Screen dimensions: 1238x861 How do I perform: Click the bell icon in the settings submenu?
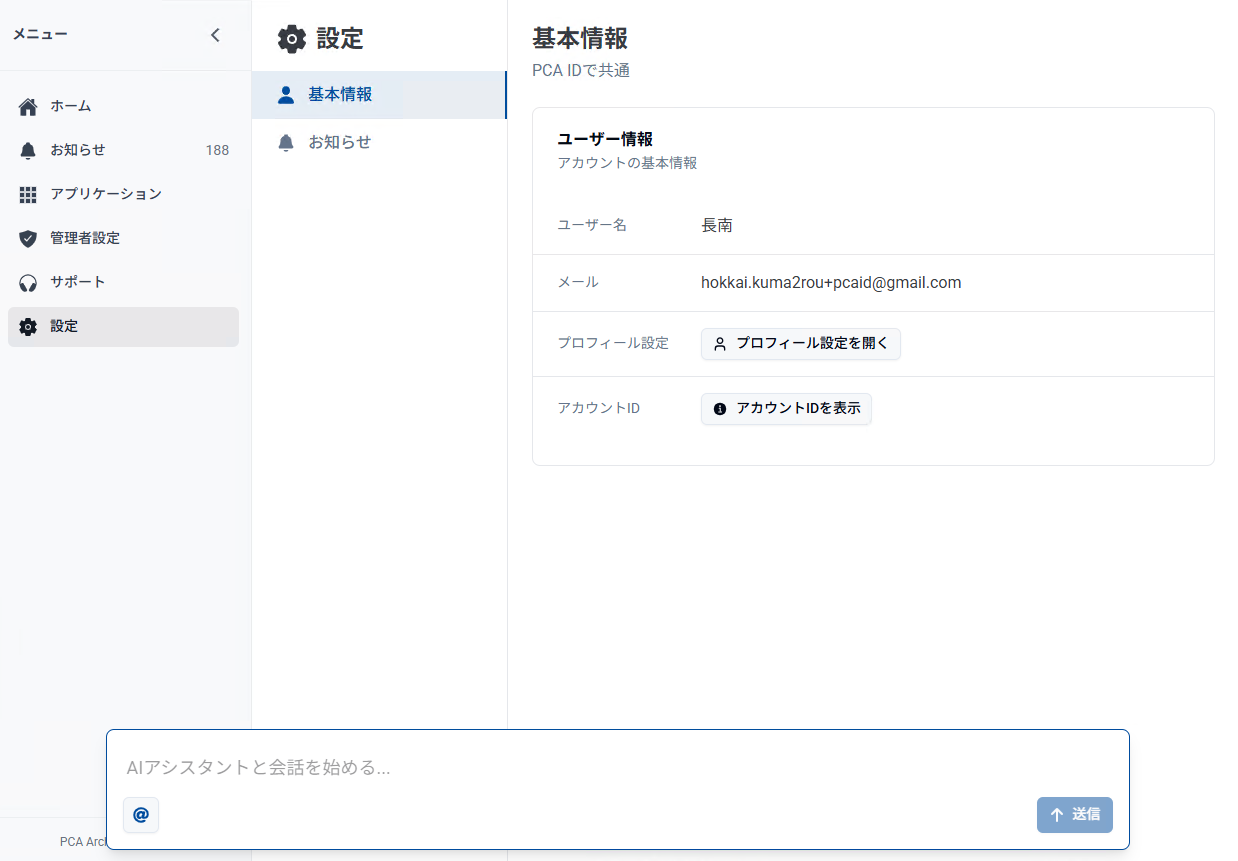point(286,143)
